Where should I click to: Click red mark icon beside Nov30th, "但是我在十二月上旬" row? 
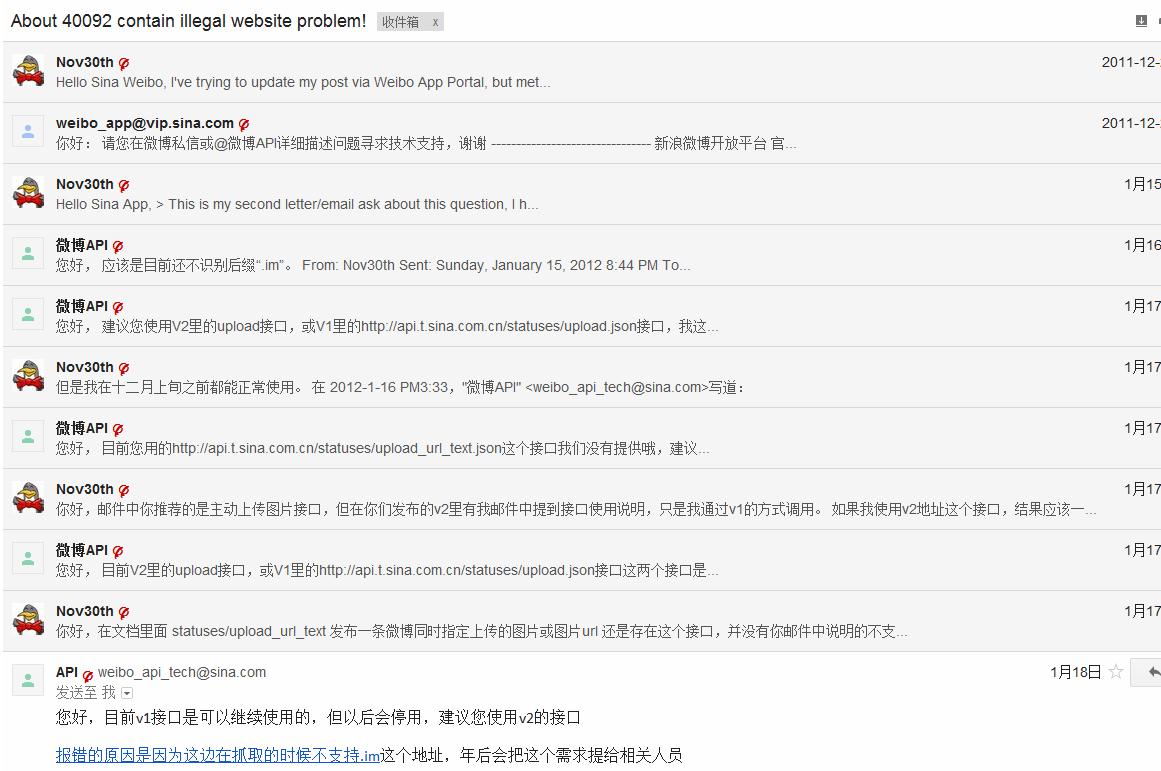coord(124,368)
